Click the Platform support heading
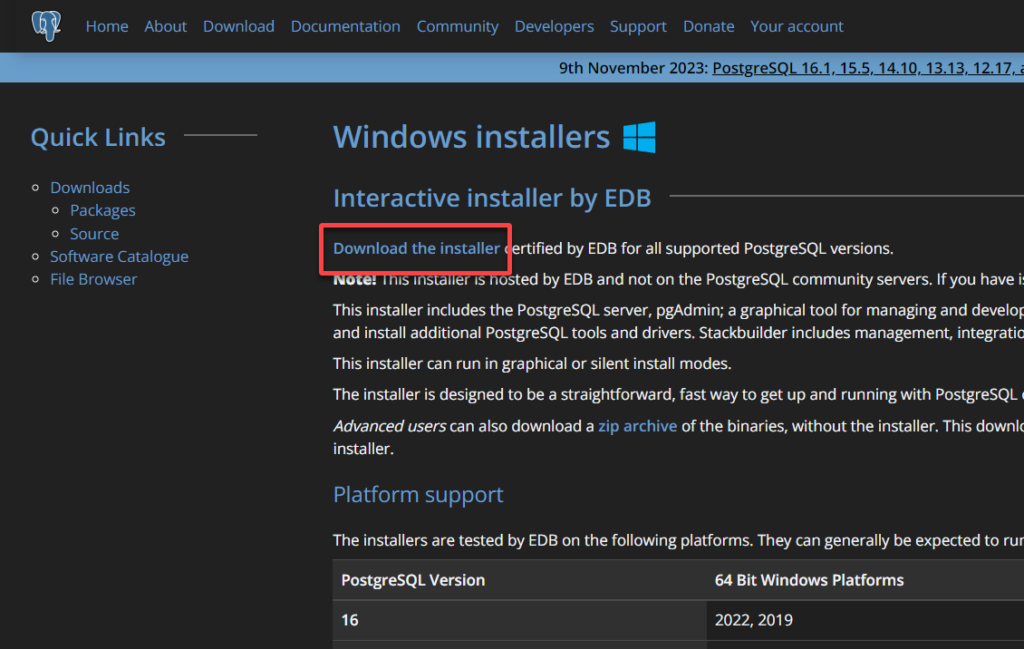Image resolution: width=1024 pixels, height=649 pixels. pos(418,495)
